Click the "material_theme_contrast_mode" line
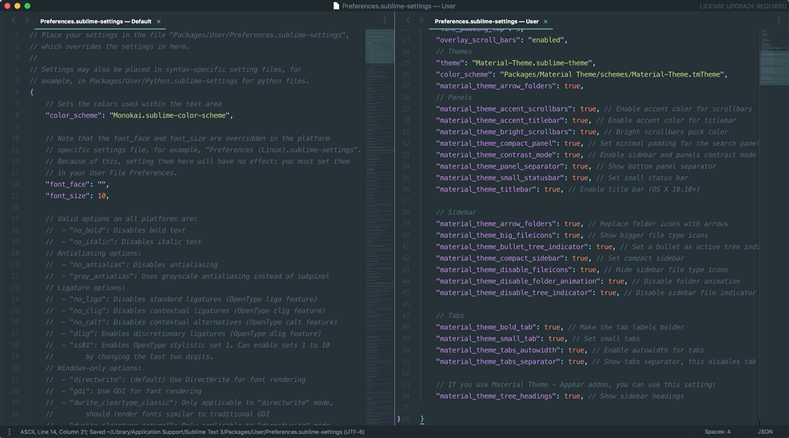The height and width of the screenshot is (438, 789). click(x=596, y=155)
